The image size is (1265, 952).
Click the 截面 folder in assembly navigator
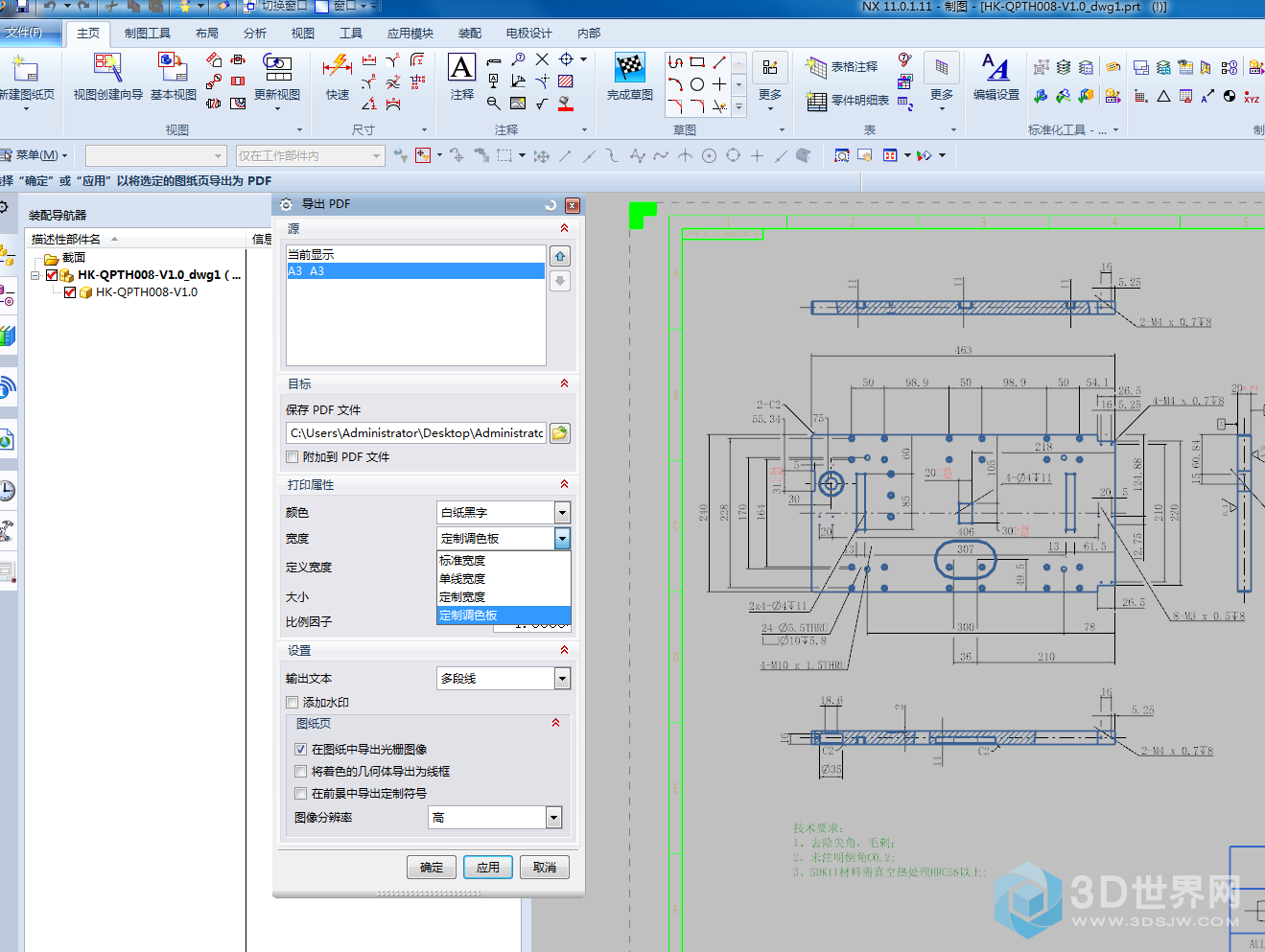coord(64,258)
